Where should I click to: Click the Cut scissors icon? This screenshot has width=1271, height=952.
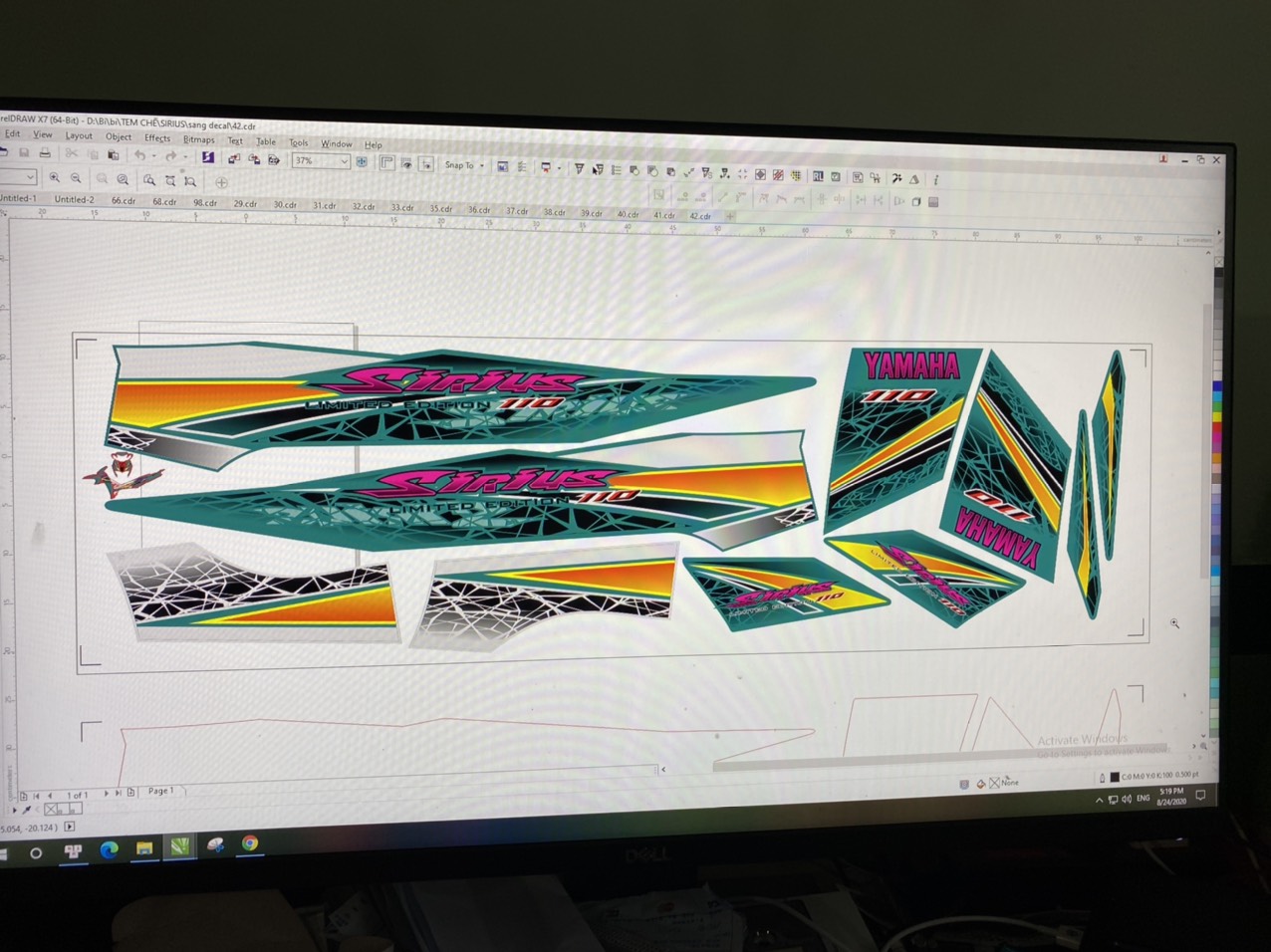[x=72, y=153]
